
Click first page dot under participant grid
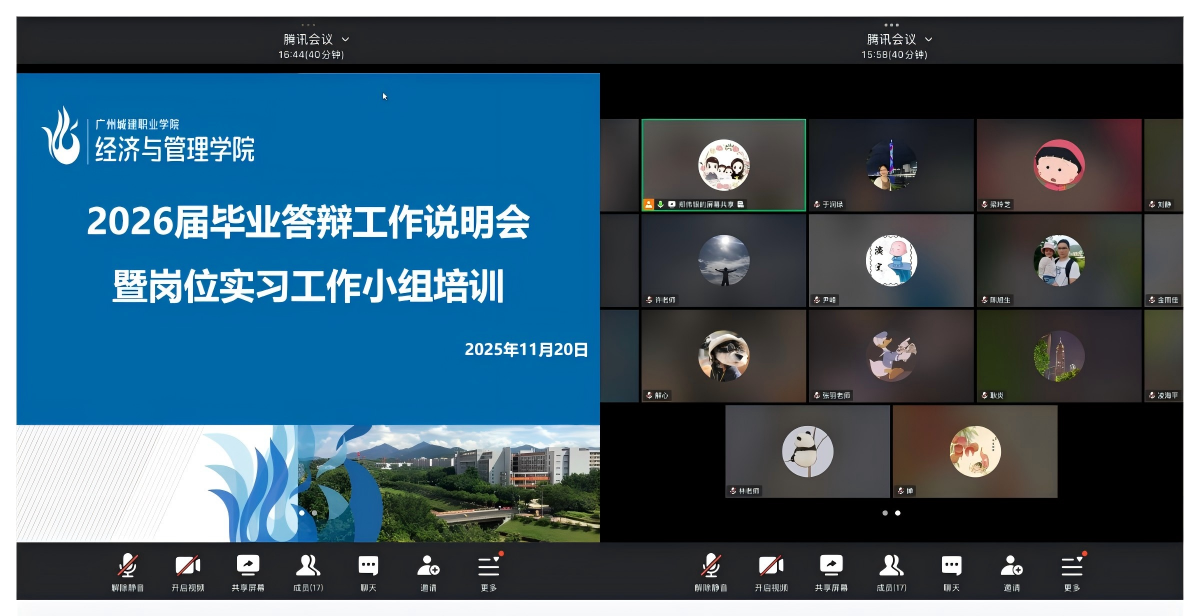pyautogui.click(x=885, y=513)
